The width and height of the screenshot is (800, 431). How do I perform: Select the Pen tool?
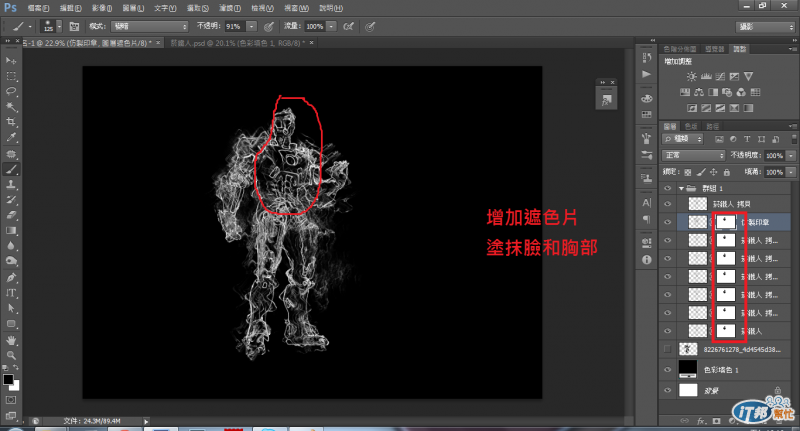pyautogui.click(x=11, y=277)
